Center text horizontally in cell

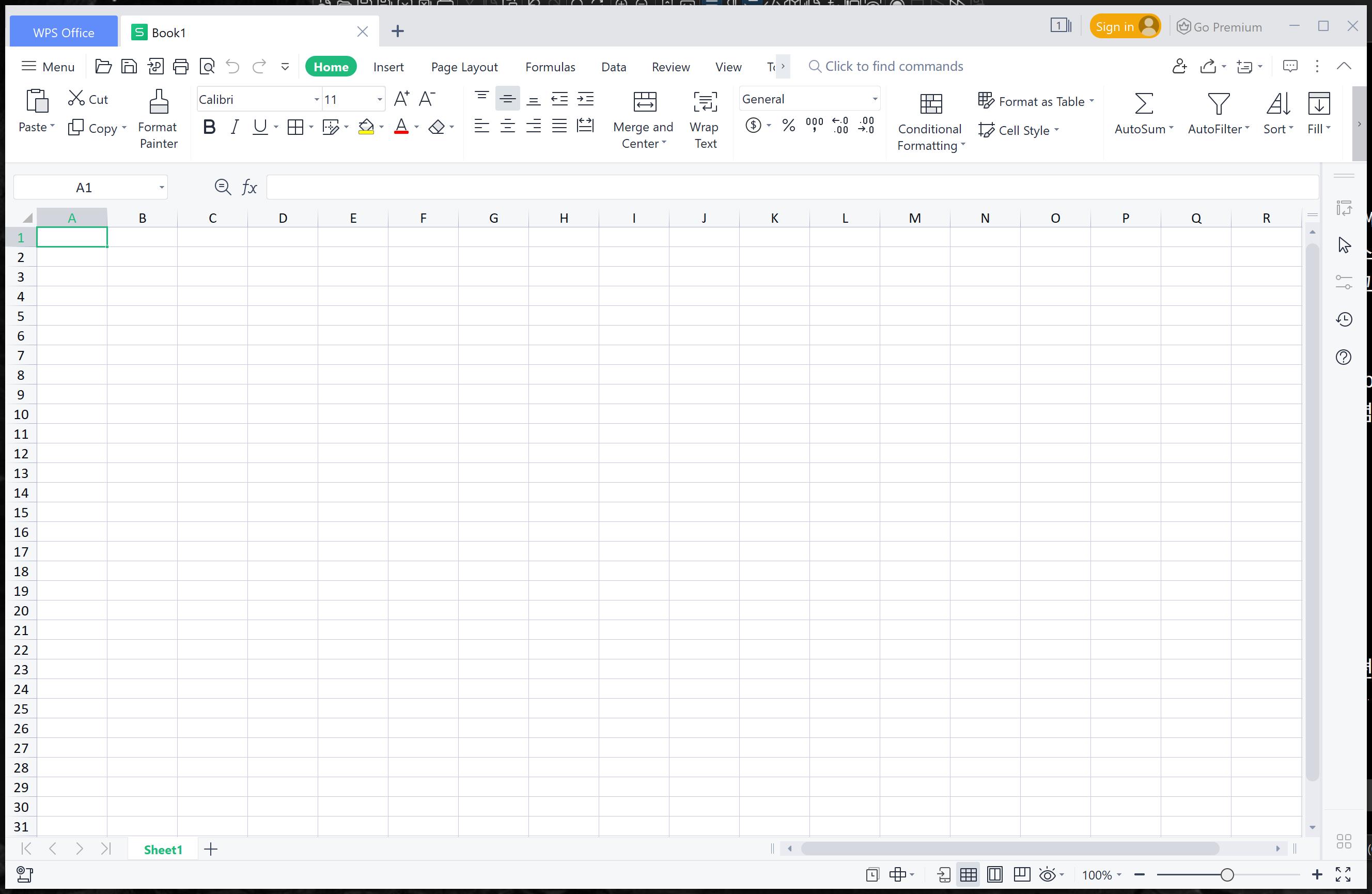click(508, 126)
